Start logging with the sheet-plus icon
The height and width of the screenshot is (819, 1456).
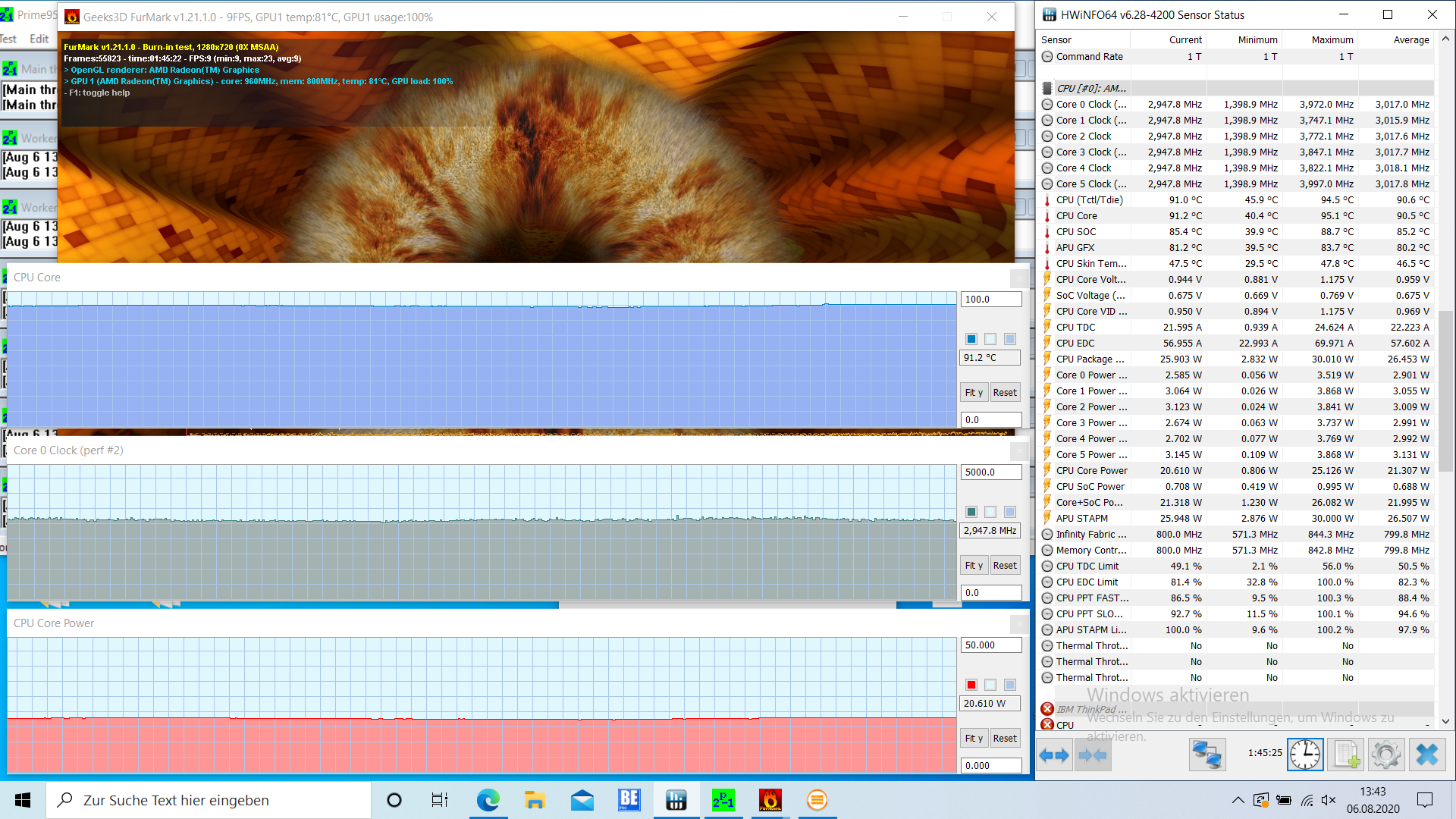1346,755
